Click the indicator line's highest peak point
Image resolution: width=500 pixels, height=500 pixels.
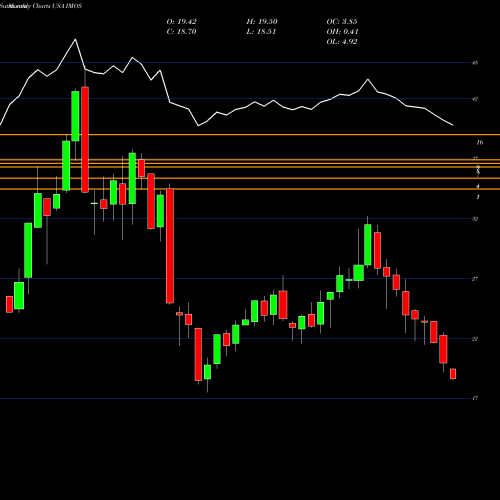coord(75,39)
